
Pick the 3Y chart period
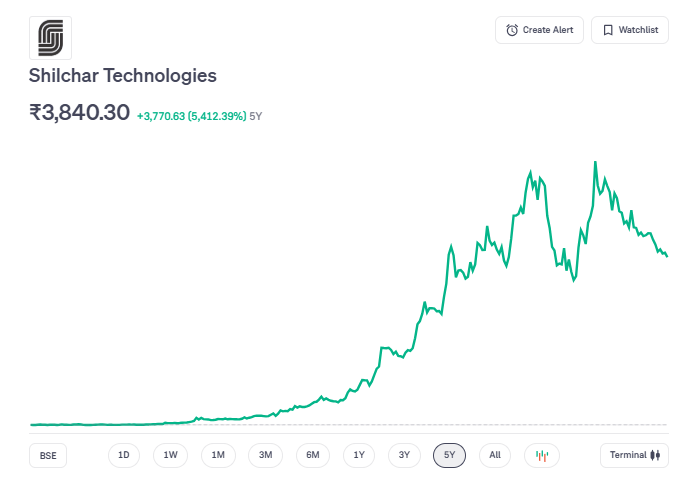coord(404,455)
